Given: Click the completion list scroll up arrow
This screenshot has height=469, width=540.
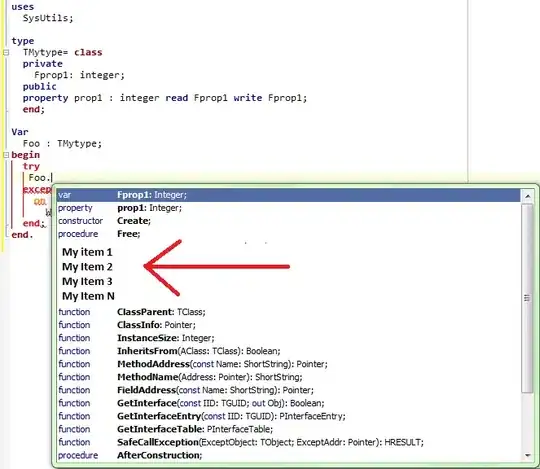Looking at the screenshot, I should click(x=528, y=196).
